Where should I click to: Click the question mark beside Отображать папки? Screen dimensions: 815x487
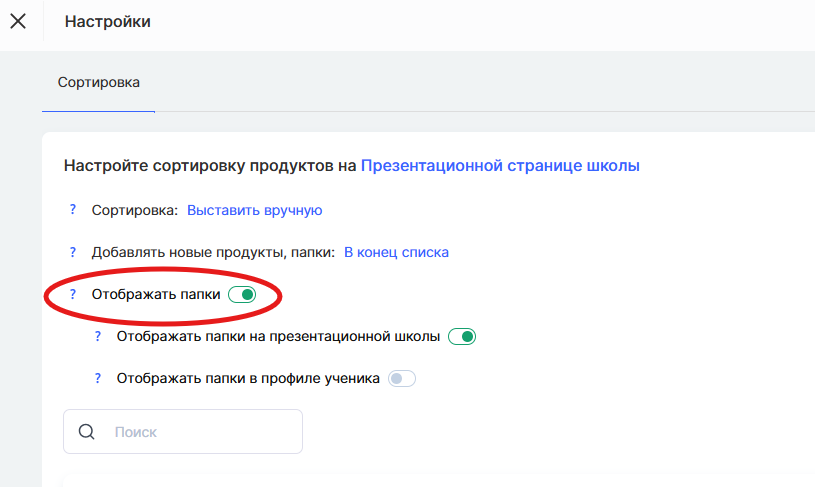(x=72, y=294)
